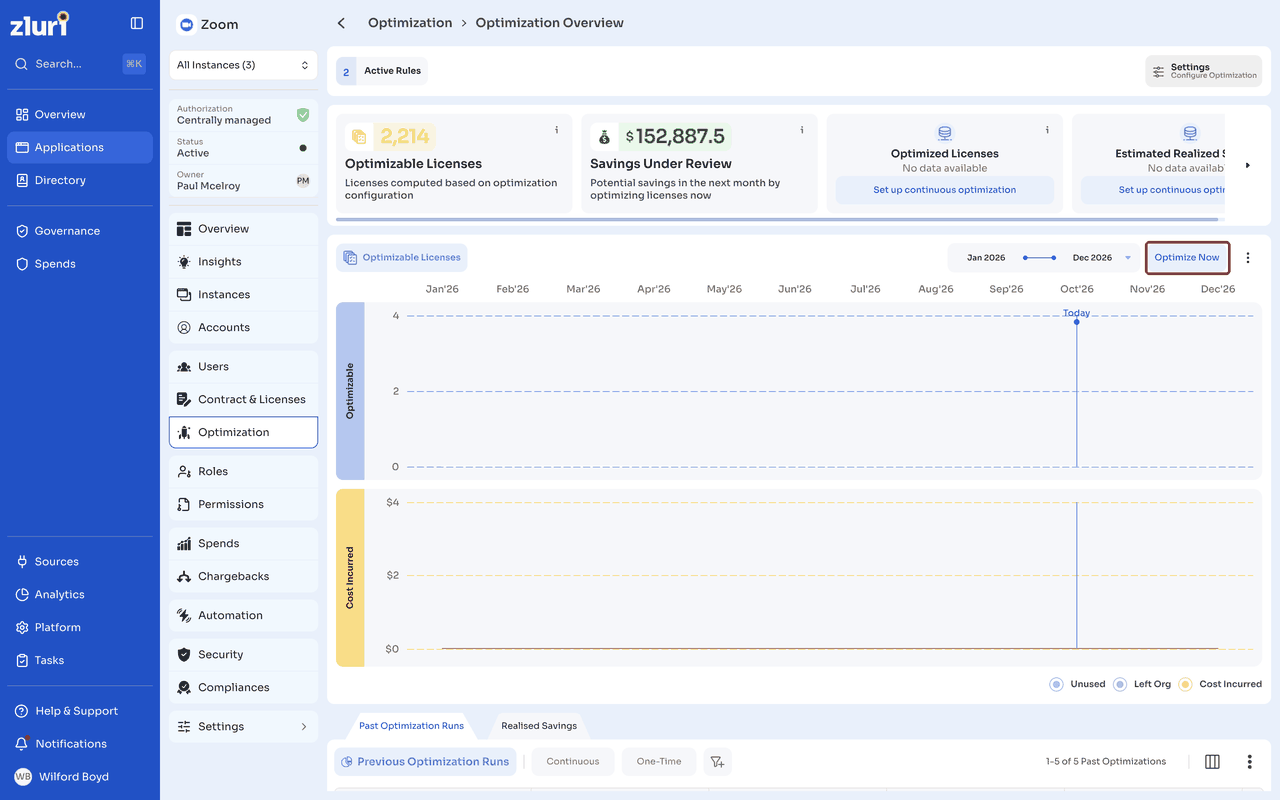Open Sources in the sidebar
Viewport: 1280px width, 800px height.
[80, 562]
